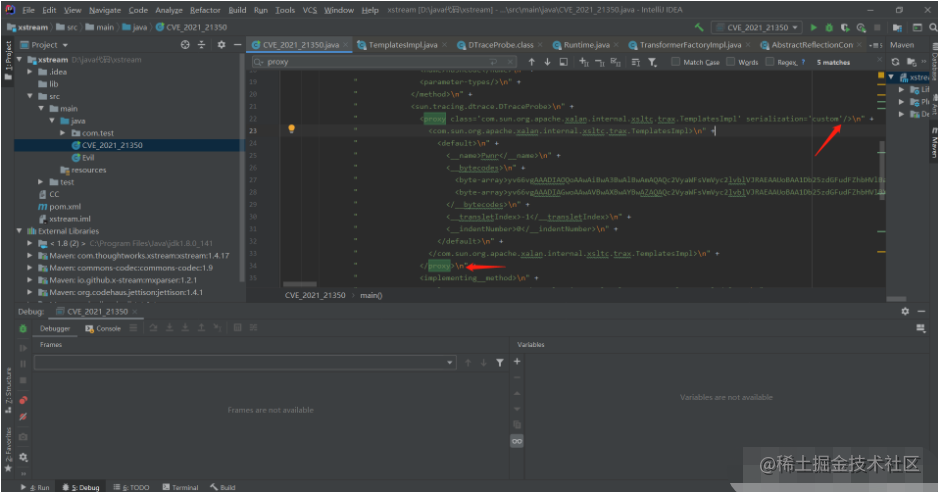Viewport: 938px width, 492px height.
Task: Collapse the xstream project root node
Action: click(20, 59)
